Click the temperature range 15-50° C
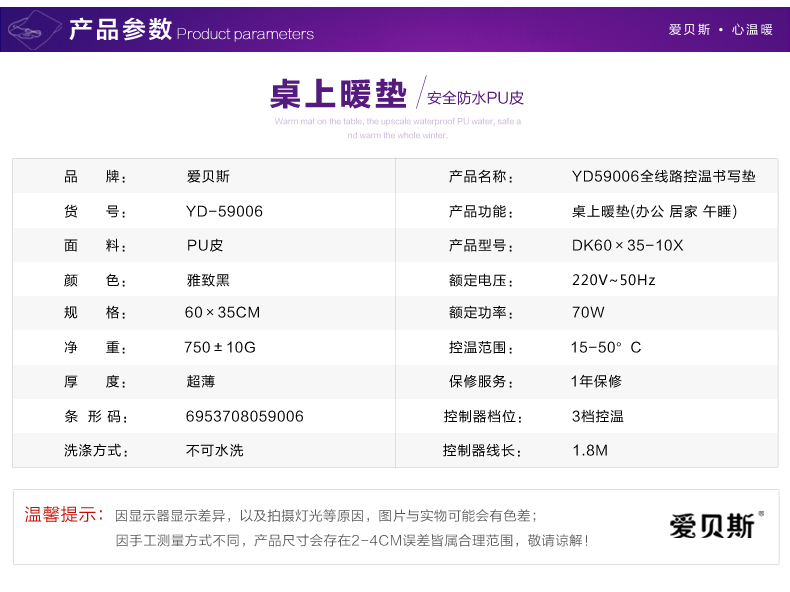 click(x=606, y=347)
